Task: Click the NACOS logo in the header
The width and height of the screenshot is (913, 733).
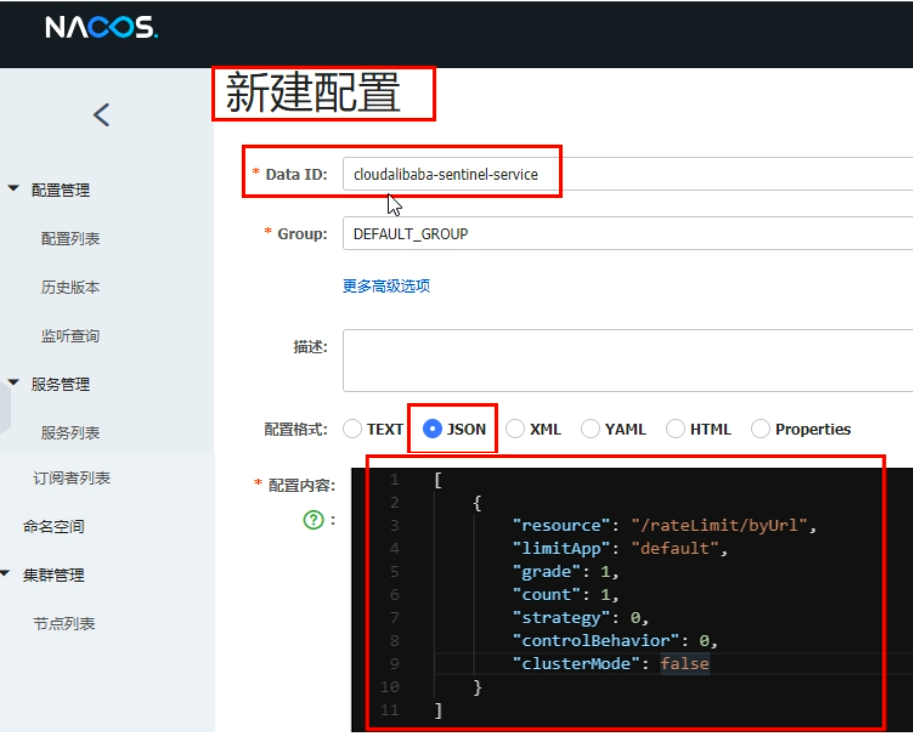Action: coord(101,27)
